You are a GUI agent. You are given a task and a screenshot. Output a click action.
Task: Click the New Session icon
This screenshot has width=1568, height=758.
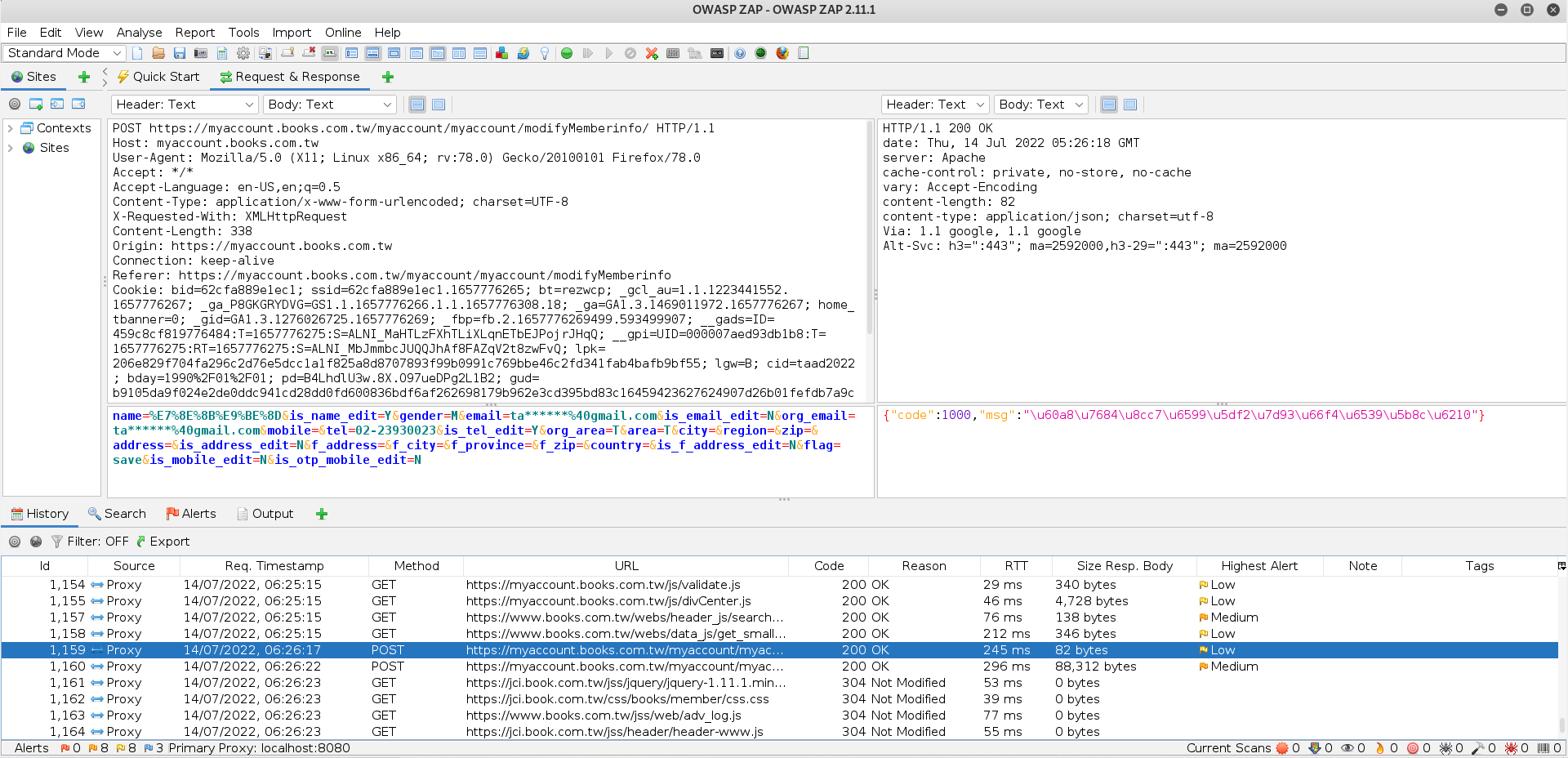(137, 53)
